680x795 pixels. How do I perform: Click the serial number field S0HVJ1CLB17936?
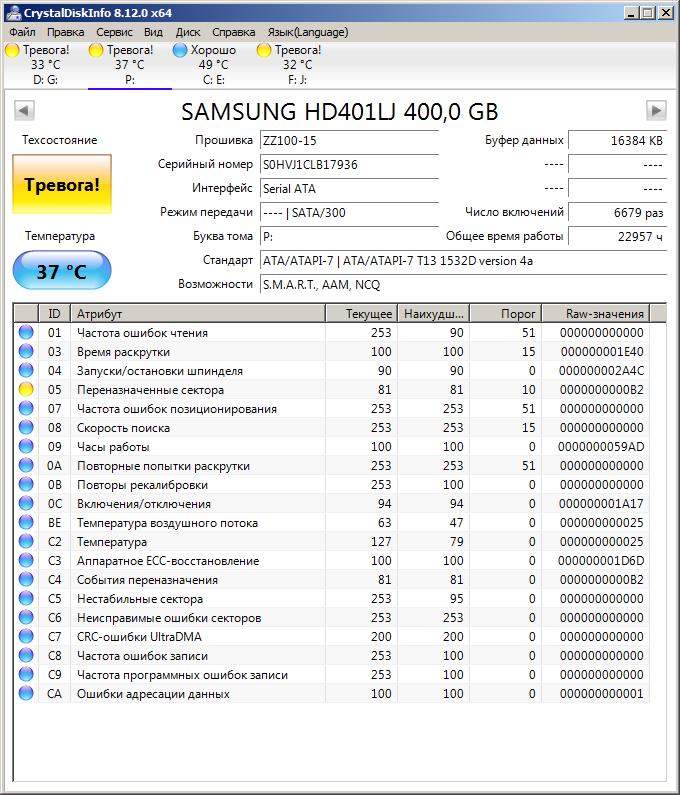[x=349, y=164]
